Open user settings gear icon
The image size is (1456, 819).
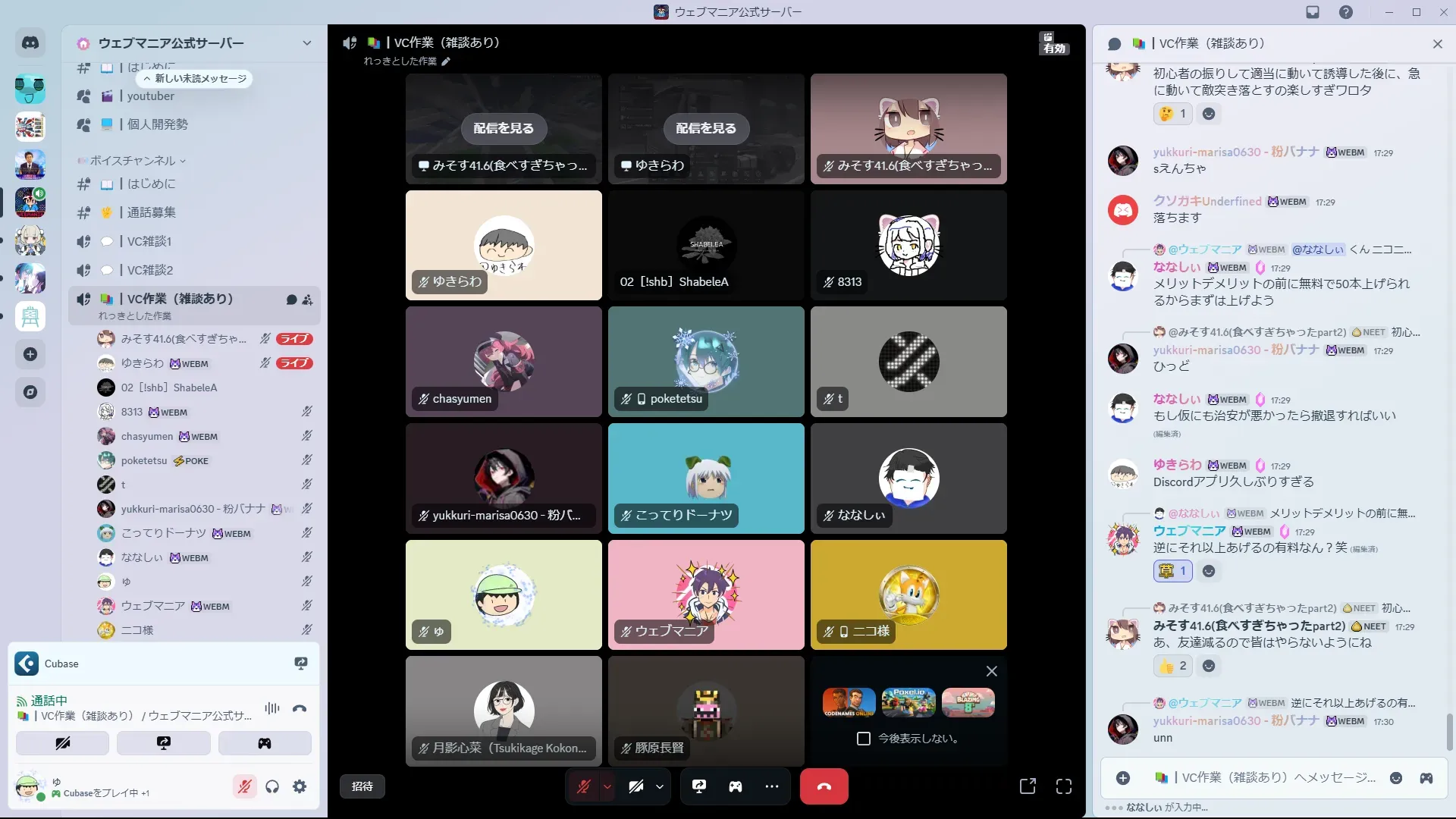300,786
